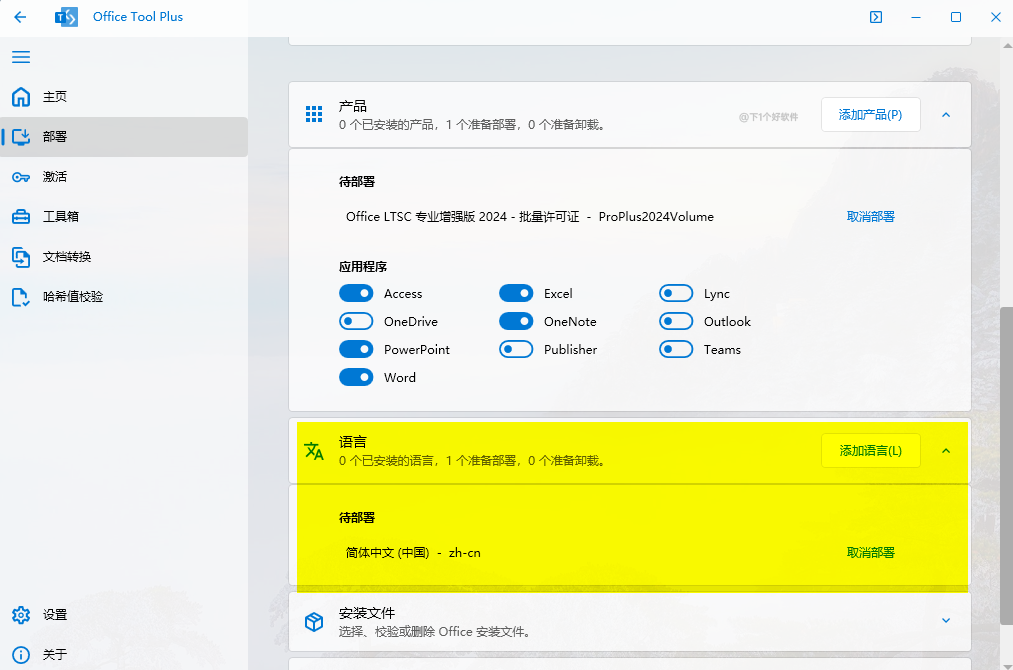Screen dimensions: 1013x670
Task: Open the 哈希值校验 hash check page
Action: coord(72,297)
